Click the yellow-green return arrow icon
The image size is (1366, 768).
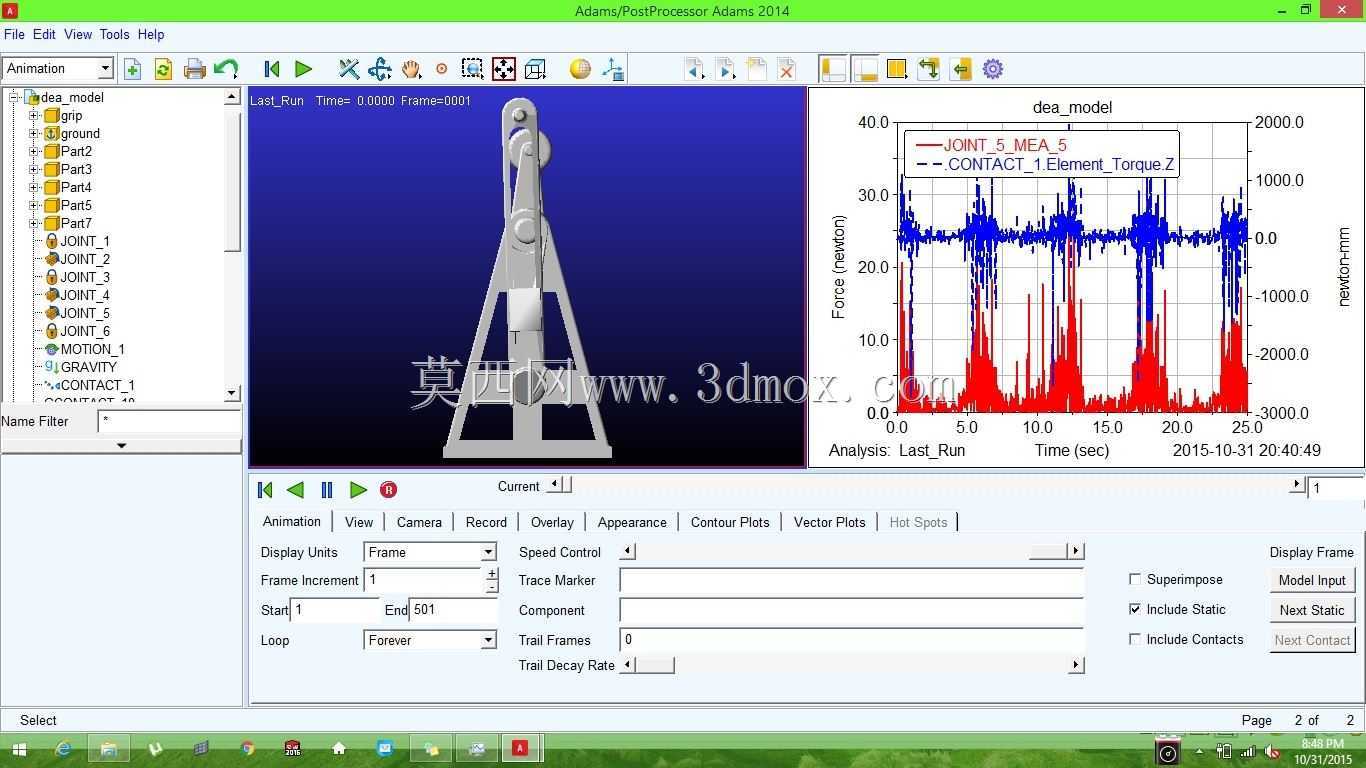click(961, 69)
